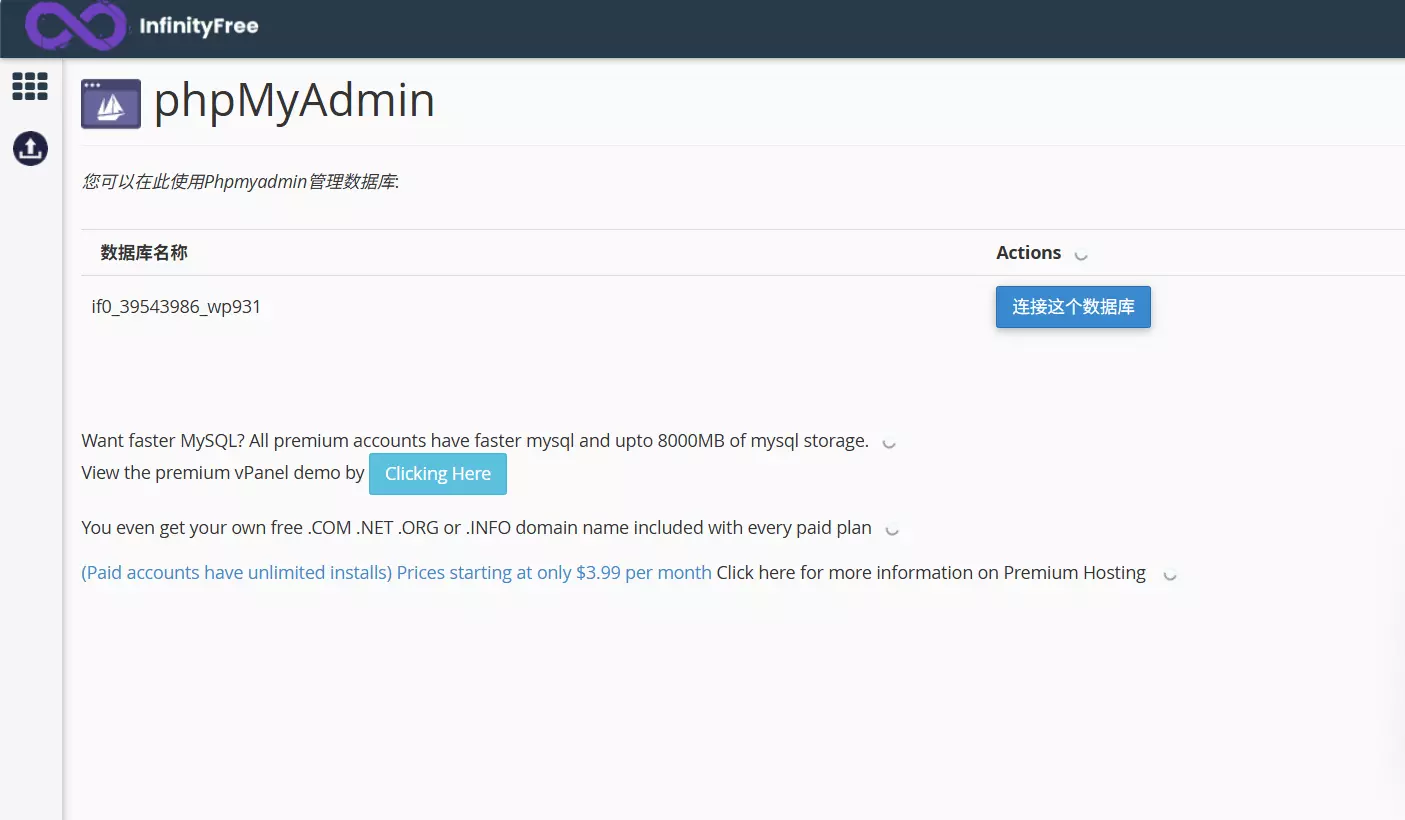1405x820 pixels.
Task: Select the upload icon in the left sidebar
Action: click(29, 148)
